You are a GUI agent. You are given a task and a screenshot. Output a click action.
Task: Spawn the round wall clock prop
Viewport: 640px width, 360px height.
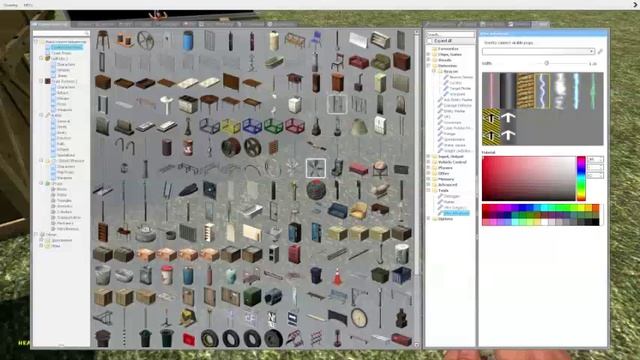point(358,318)
